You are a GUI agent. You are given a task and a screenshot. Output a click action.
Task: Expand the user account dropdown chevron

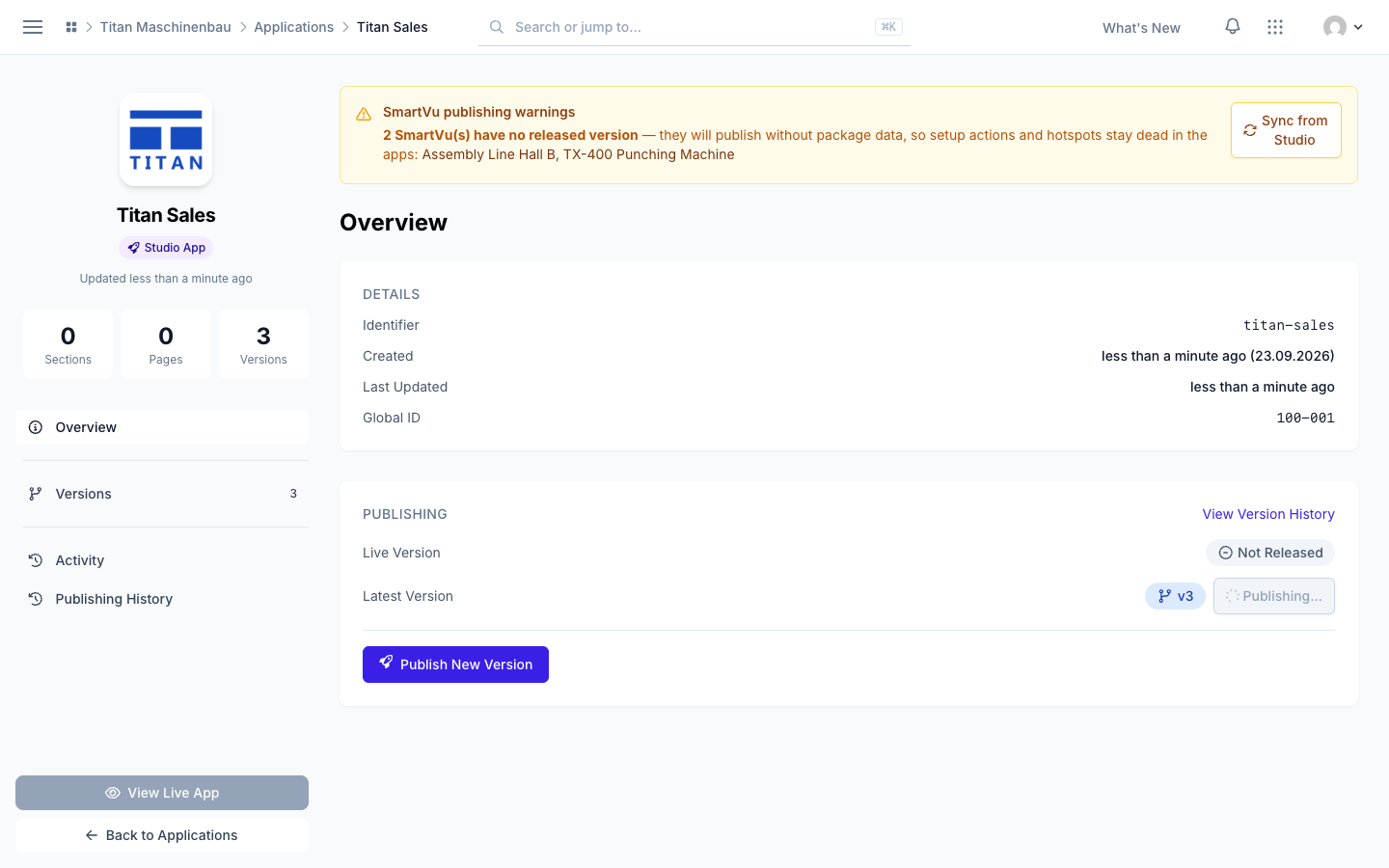click(x=1358, y=27)
